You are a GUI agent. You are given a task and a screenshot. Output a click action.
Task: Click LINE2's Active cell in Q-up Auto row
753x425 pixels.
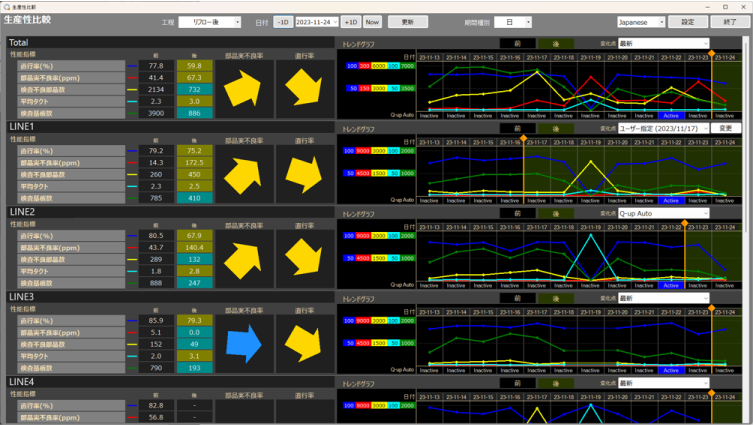[x=671, y=285]
